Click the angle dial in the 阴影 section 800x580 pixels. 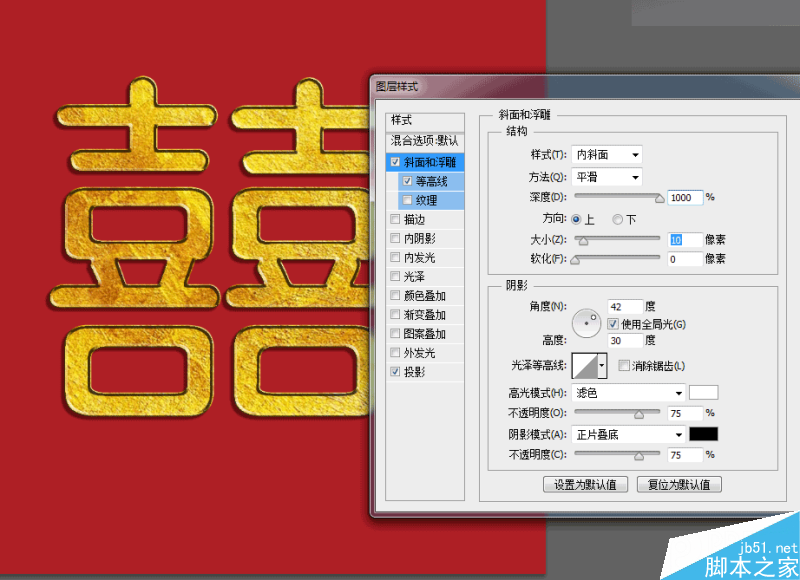coord(588,323)
